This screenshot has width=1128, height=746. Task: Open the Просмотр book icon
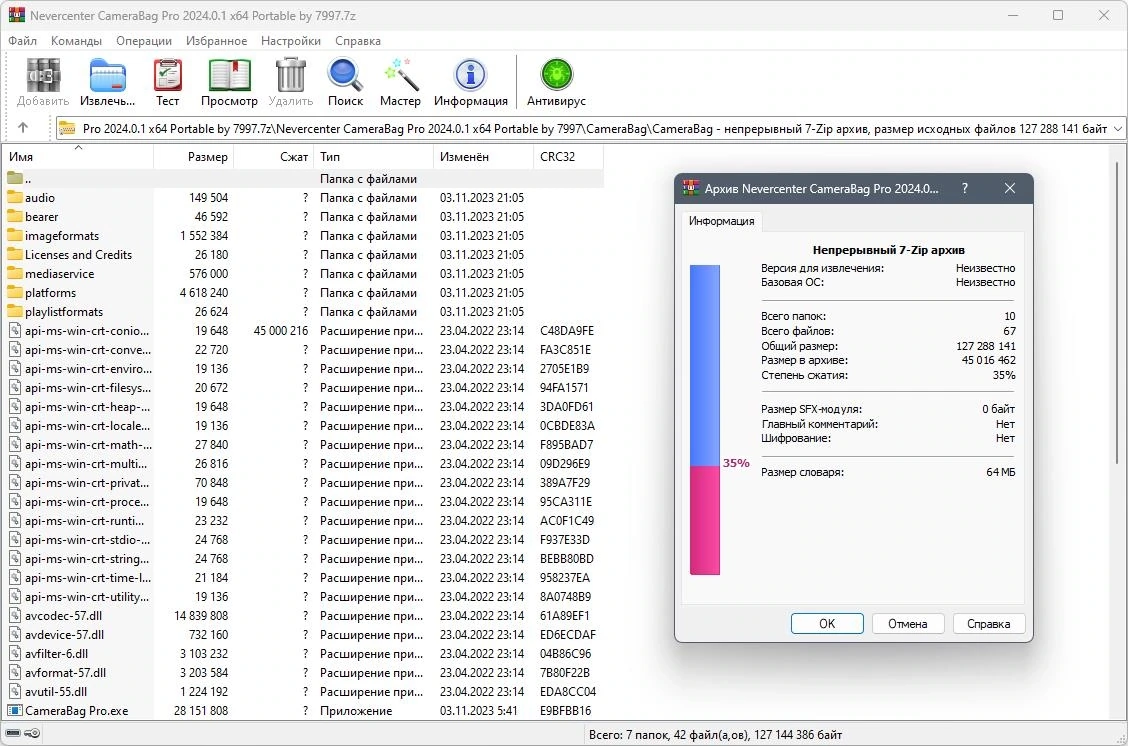(229, 76)
